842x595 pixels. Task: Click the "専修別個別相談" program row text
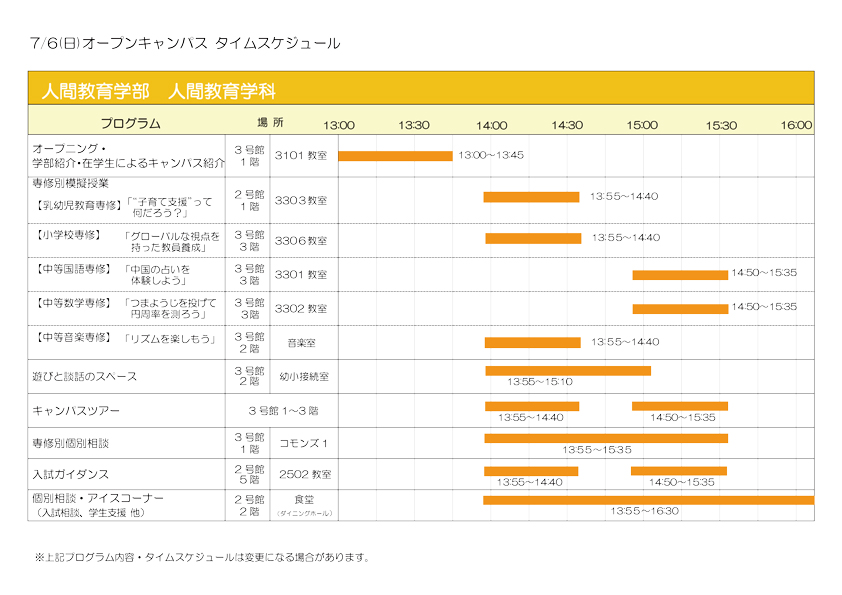coord(70,443)
